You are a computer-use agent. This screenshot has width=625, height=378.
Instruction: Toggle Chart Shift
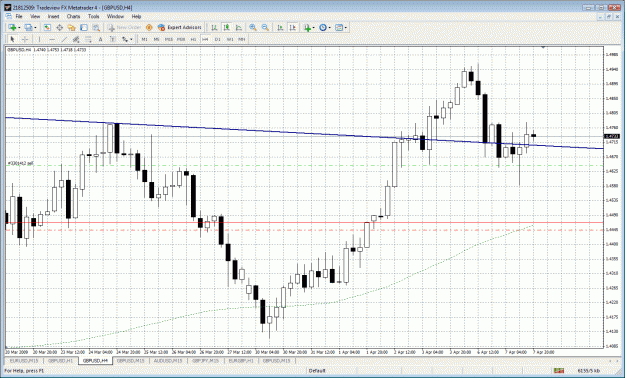[293, 28]
